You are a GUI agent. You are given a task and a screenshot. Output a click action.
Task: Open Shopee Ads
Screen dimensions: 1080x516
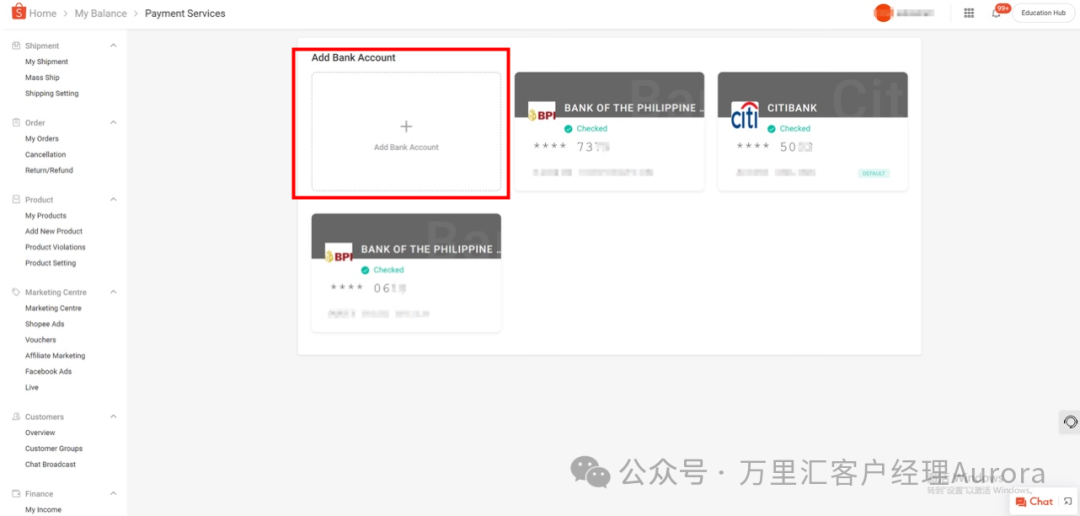(x=45, y=324)
